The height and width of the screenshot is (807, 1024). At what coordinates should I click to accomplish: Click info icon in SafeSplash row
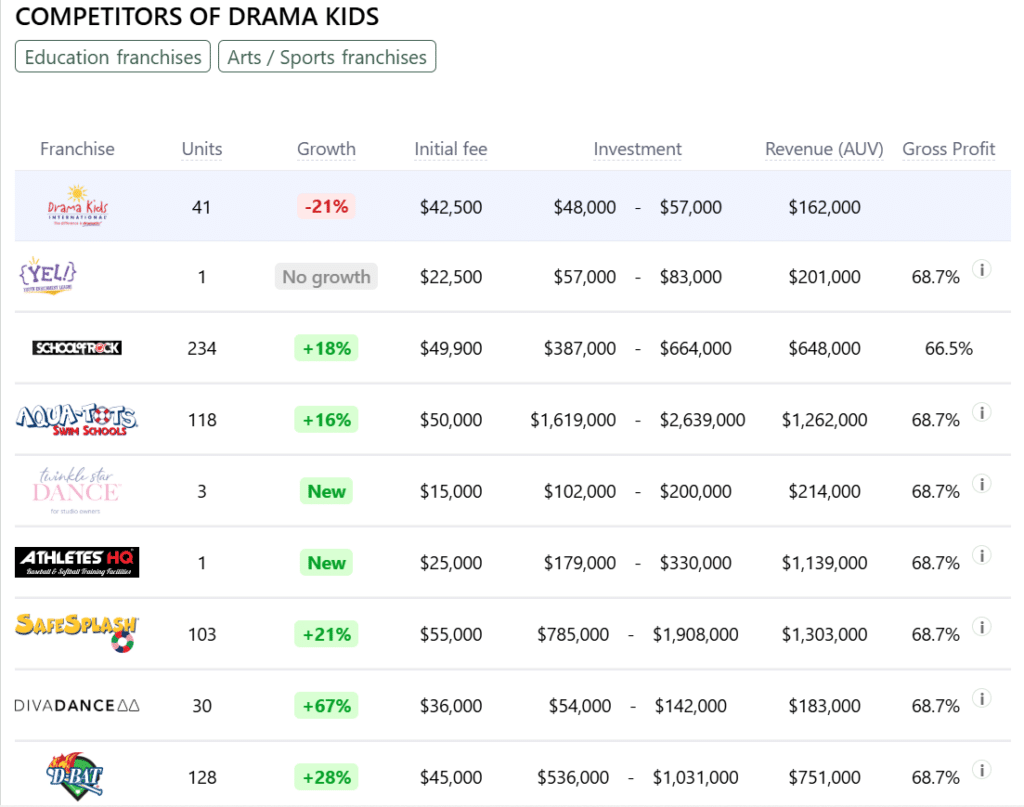tap(982, 627)
